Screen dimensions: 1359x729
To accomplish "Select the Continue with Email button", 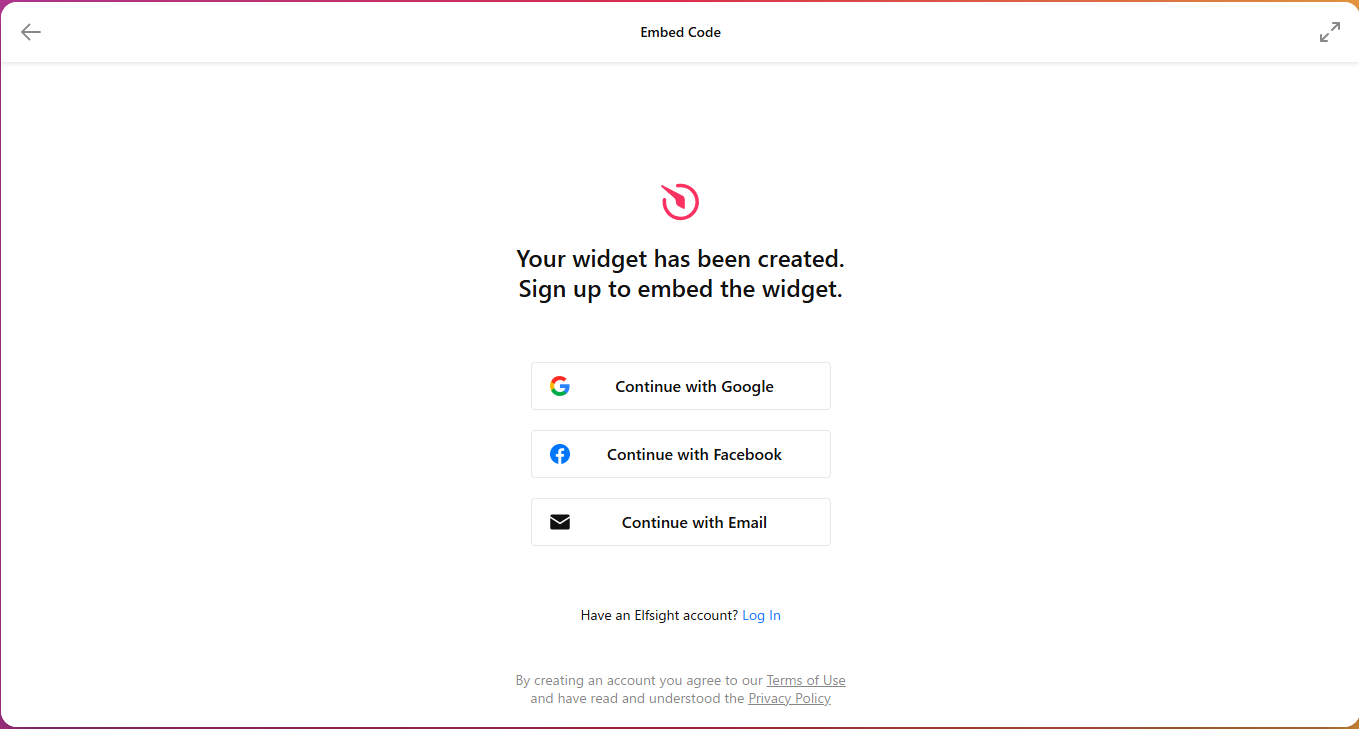I will (681, 522).
